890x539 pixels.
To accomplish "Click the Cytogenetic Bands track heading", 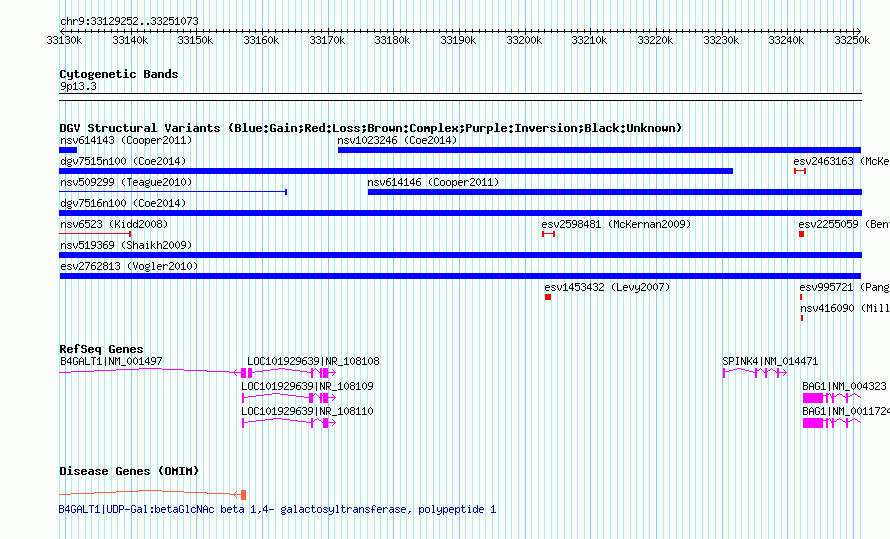I will [x=119, y=74].
